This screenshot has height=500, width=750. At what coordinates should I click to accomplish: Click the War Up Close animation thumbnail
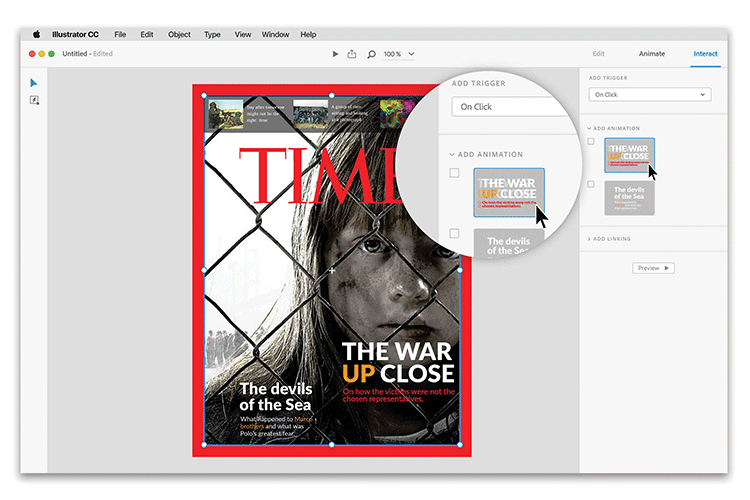tap(629, 155)
